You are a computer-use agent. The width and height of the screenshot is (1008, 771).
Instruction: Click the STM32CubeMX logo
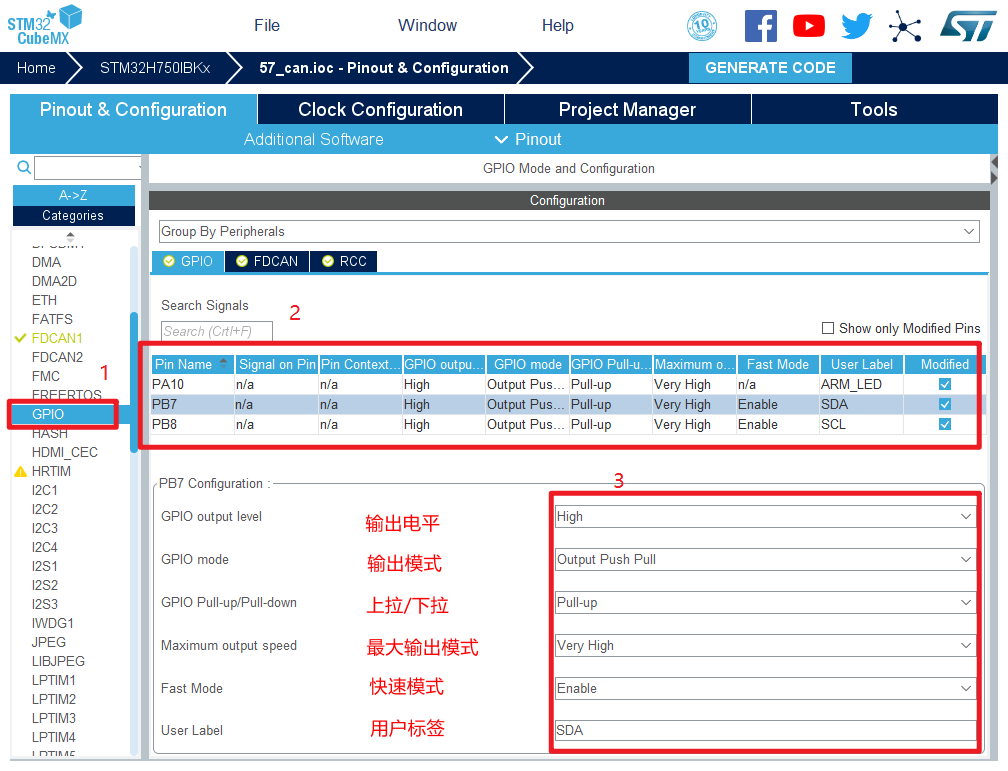[45, 24]
